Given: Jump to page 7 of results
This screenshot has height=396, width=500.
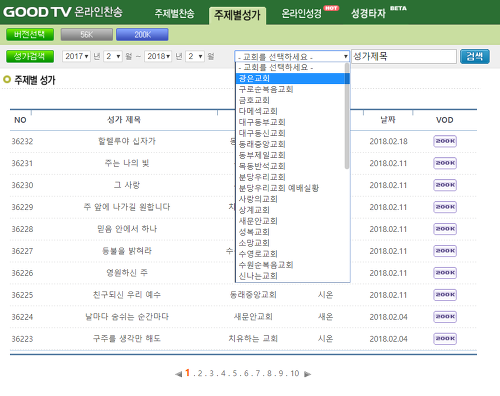Looking at the screenshot, I should pos(258,373).
